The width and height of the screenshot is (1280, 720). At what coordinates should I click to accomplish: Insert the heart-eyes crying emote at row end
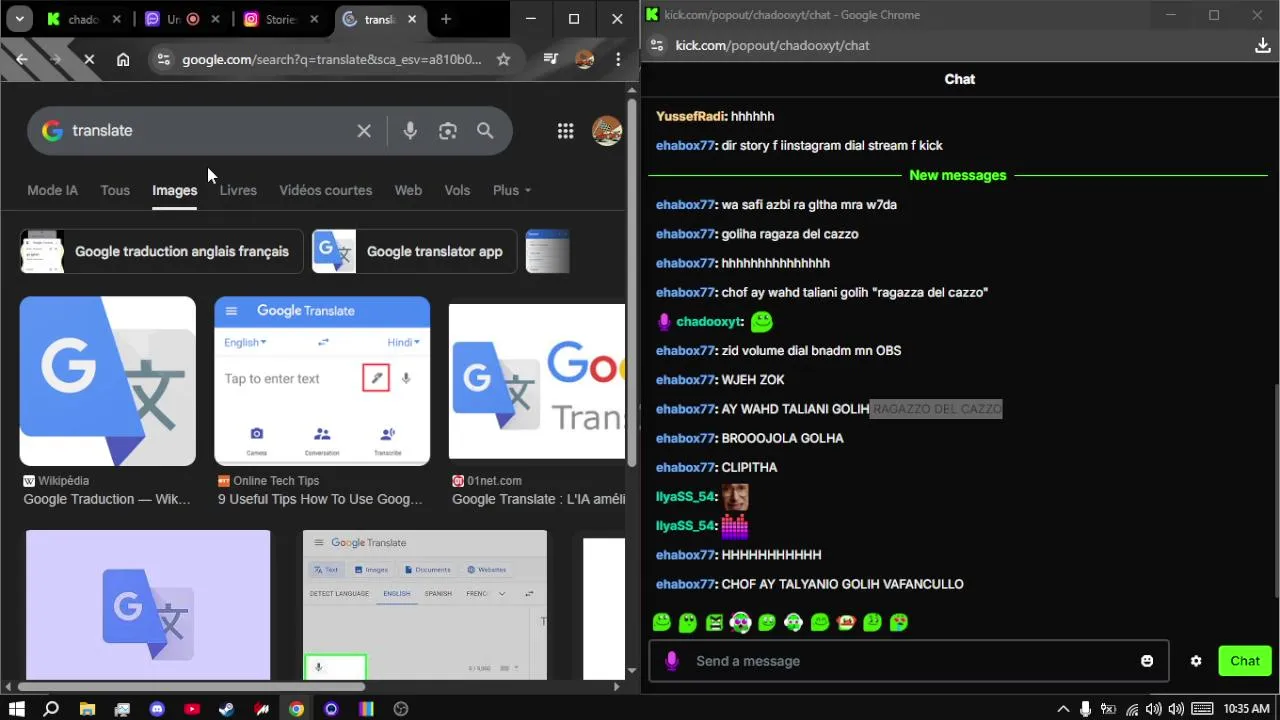(x=899, y=622)
